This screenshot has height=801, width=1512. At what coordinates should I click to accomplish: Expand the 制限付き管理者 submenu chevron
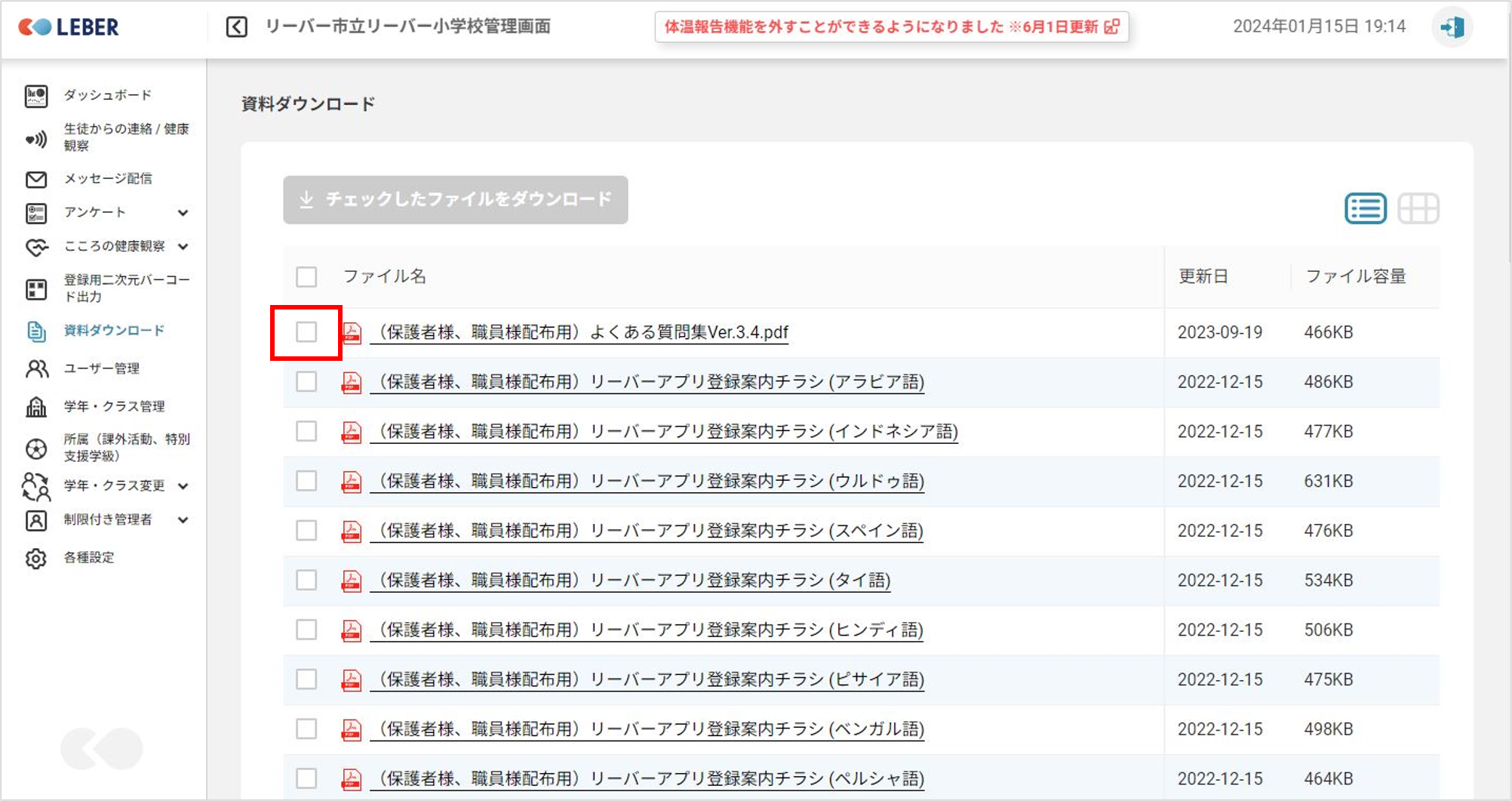click(x=183, y=520)
